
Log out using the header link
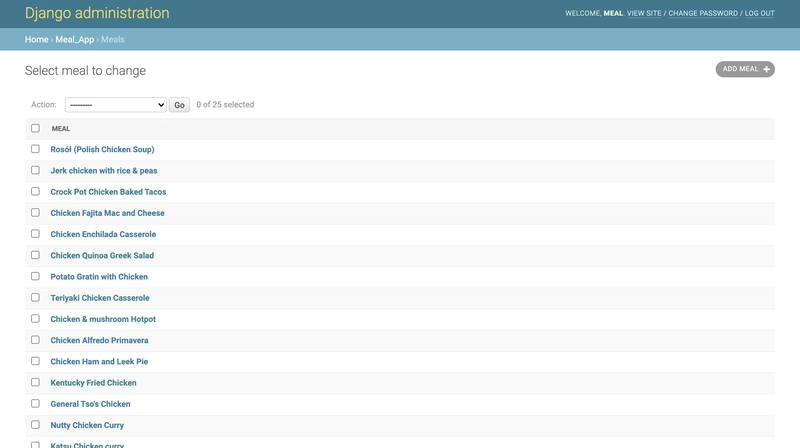click(x=759, y=13)
